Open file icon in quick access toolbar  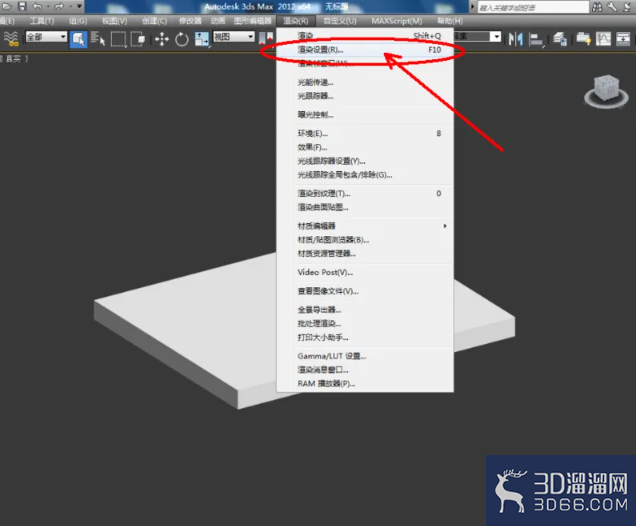coord(7,6)
